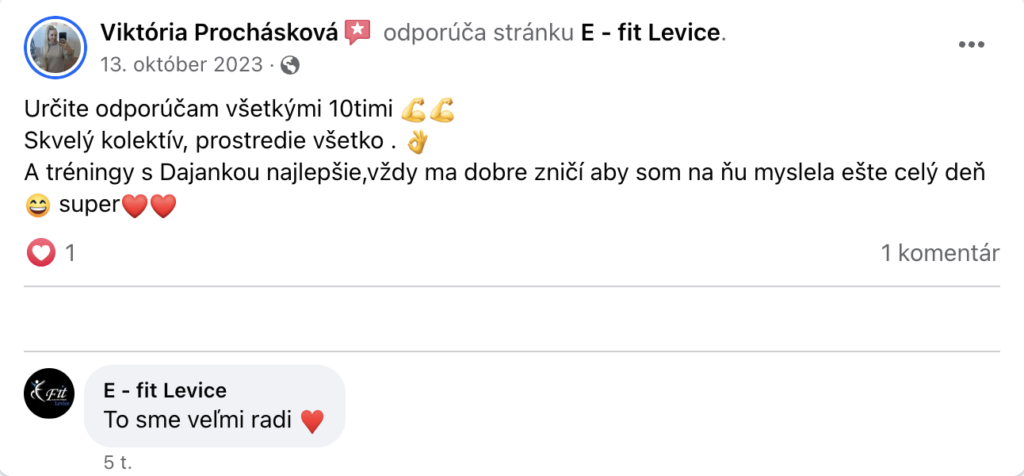Click the comment timestamp "5 t."
The width and height of the screenshot is (1024, 476).
(117, 462)
